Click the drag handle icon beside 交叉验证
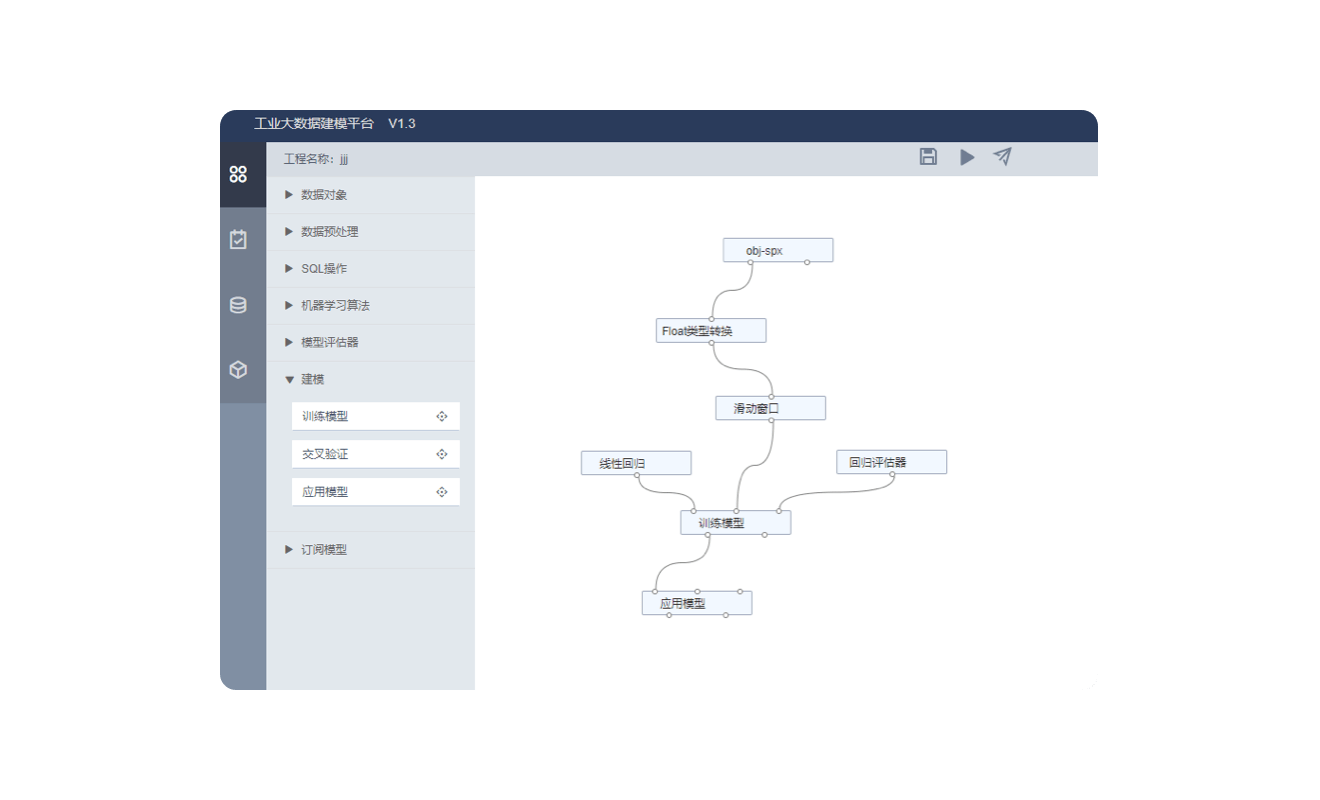 442,454
